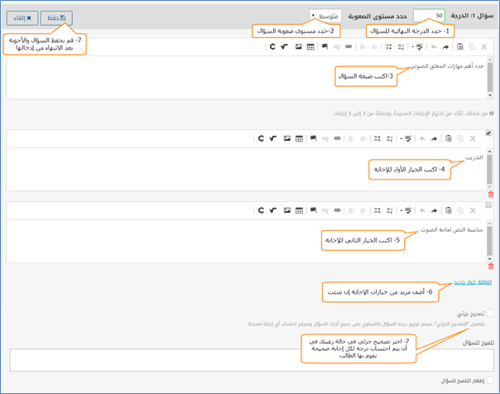
Task: Click down arrow of question editor scrollbar
Action: coord(490,95)
